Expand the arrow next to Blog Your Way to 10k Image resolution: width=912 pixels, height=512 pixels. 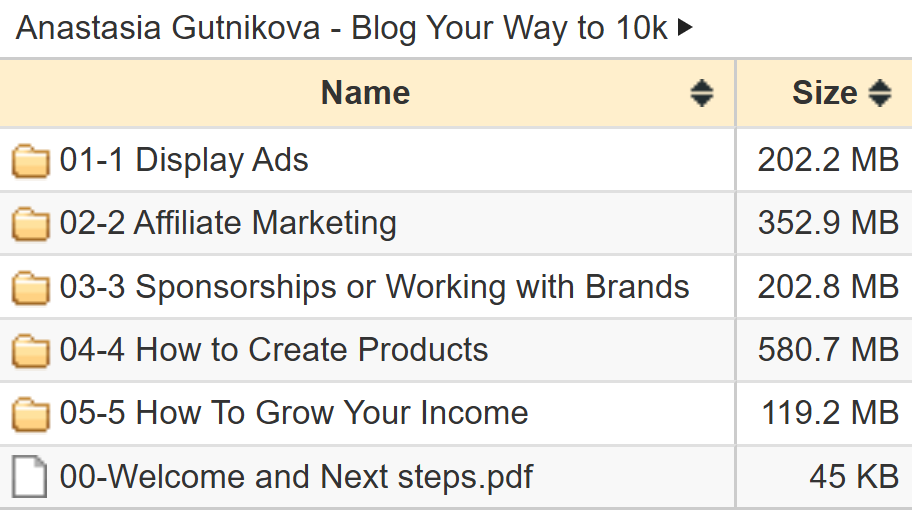[685, 27]
